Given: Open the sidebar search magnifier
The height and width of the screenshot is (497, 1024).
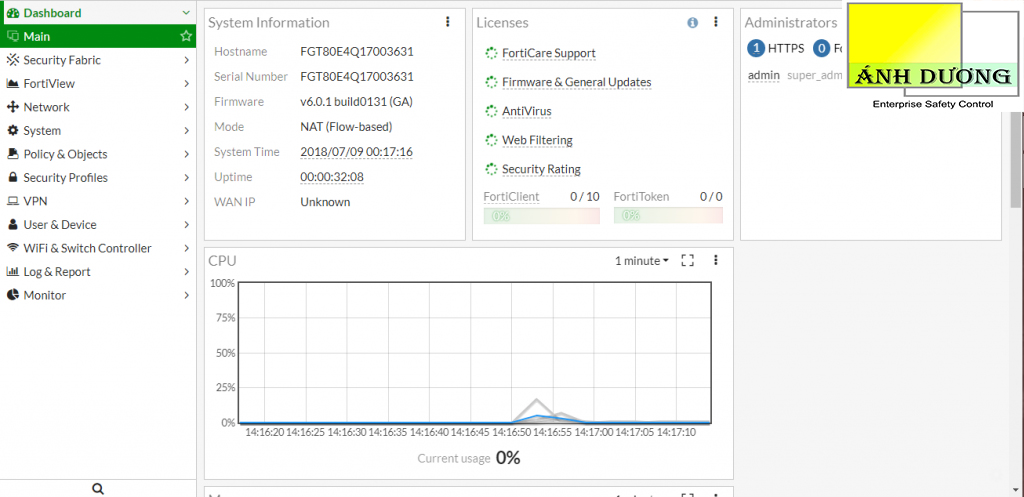Looking at the screenshot, I should click(98, 489).
